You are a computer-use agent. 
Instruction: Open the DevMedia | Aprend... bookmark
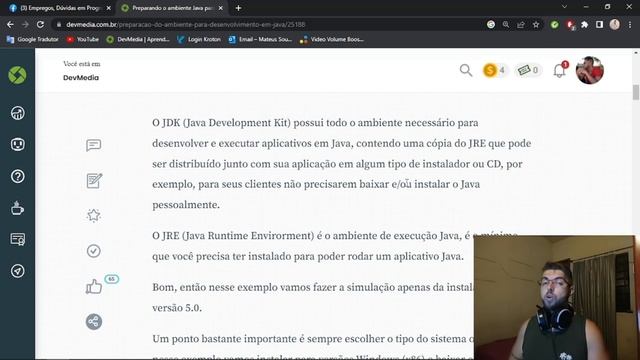(x=138, y=40)
